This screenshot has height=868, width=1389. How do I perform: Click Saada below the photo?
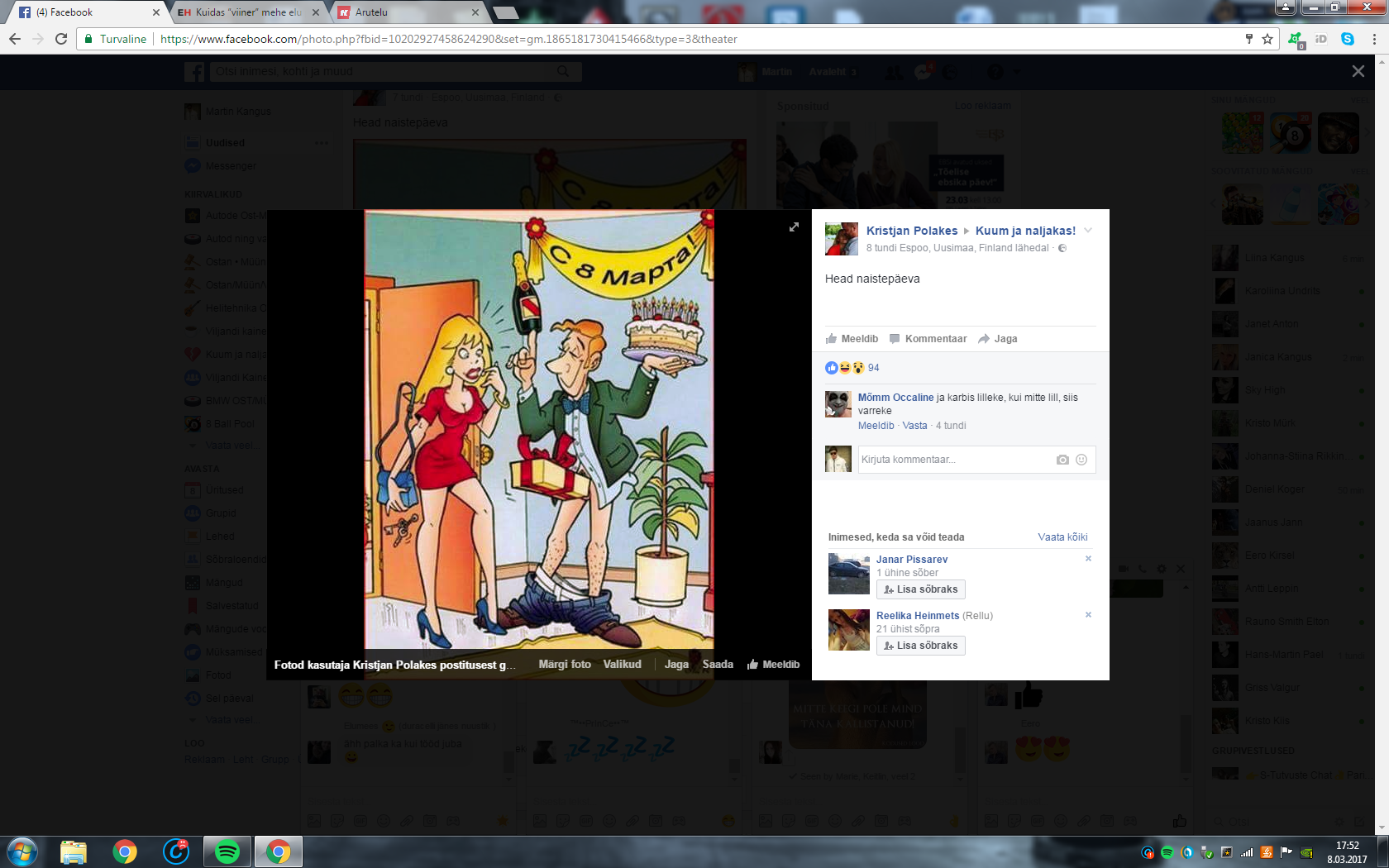pos(718,665)
